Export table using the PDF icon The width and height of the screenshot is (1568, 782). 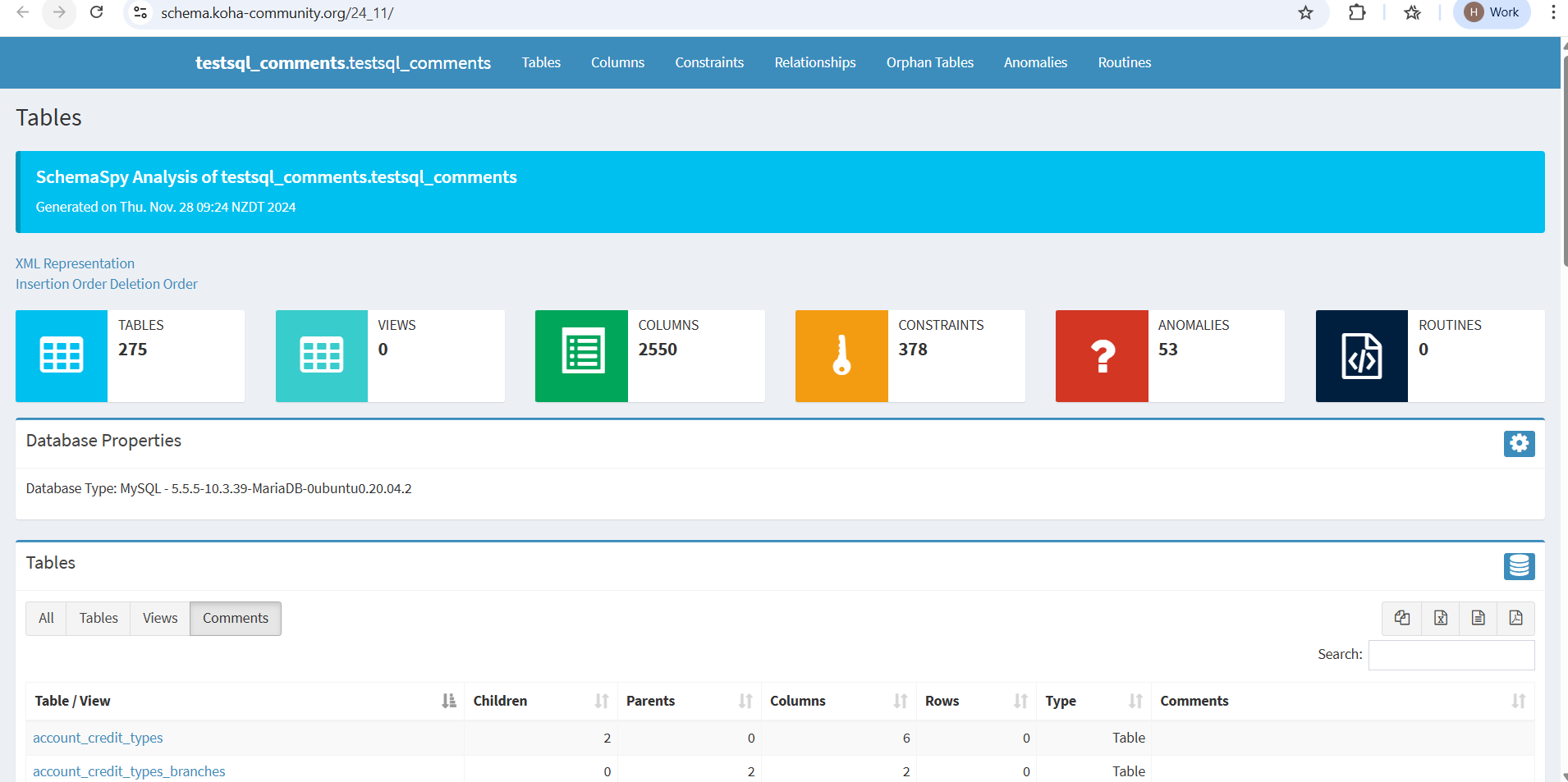[1515, 618]
